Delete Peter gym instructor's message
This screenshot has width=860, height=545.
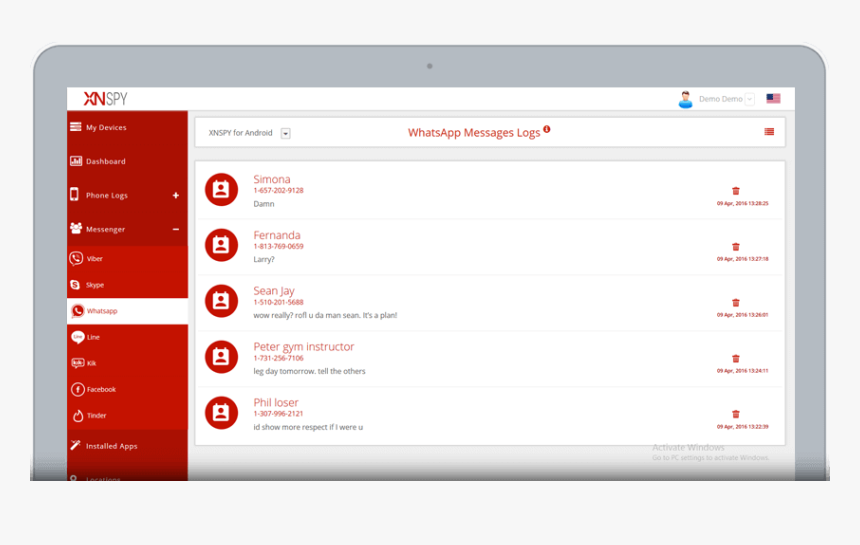pyautogui.click(x=735, y=359)
